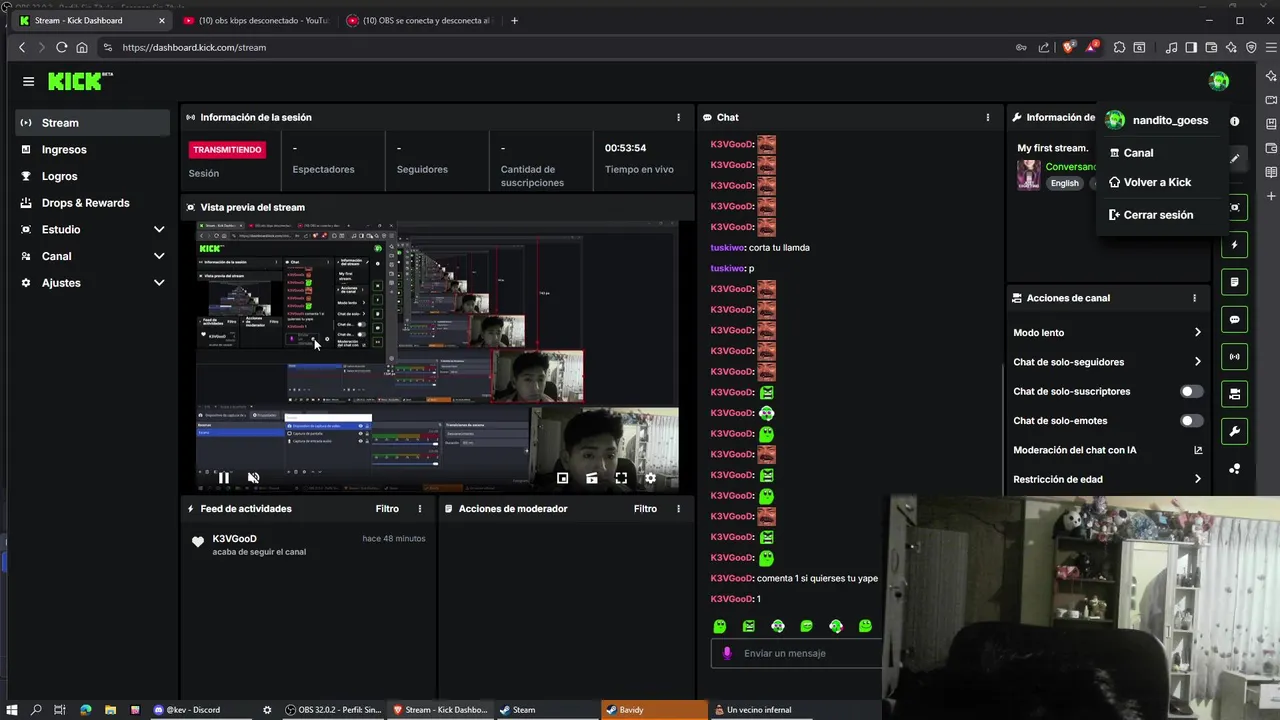1280x720 pixels.
Task: Open Acciones de canal three-dot menu
Action: click(x=1194, y=298)
